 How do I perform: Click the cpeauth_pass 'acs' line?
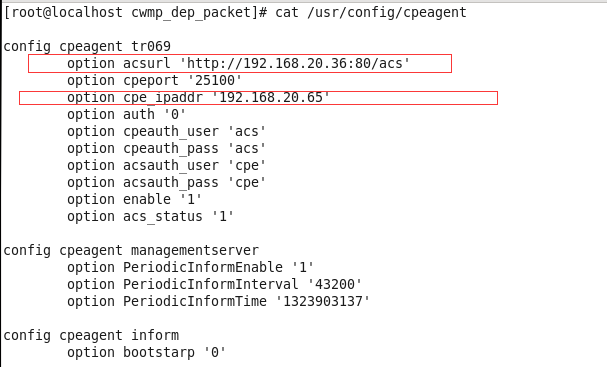(166, 148)
